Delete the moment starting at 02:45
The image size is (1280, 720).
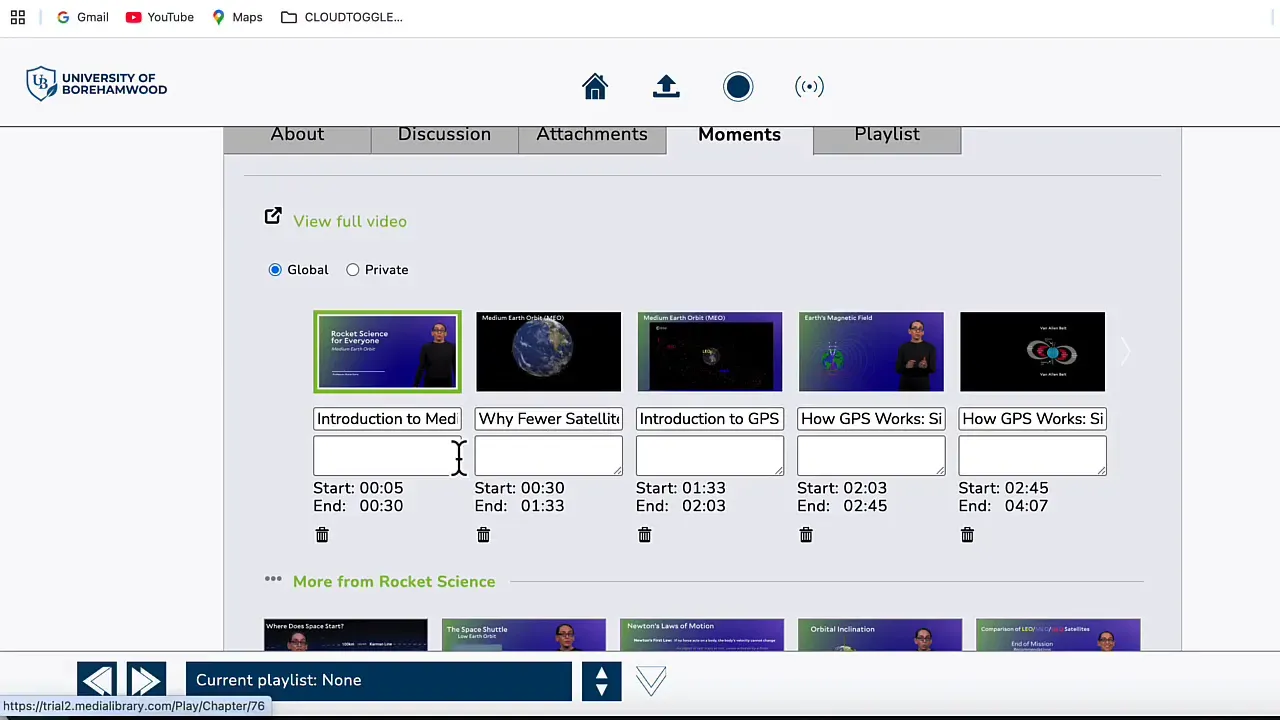click(x=967, y=535)
